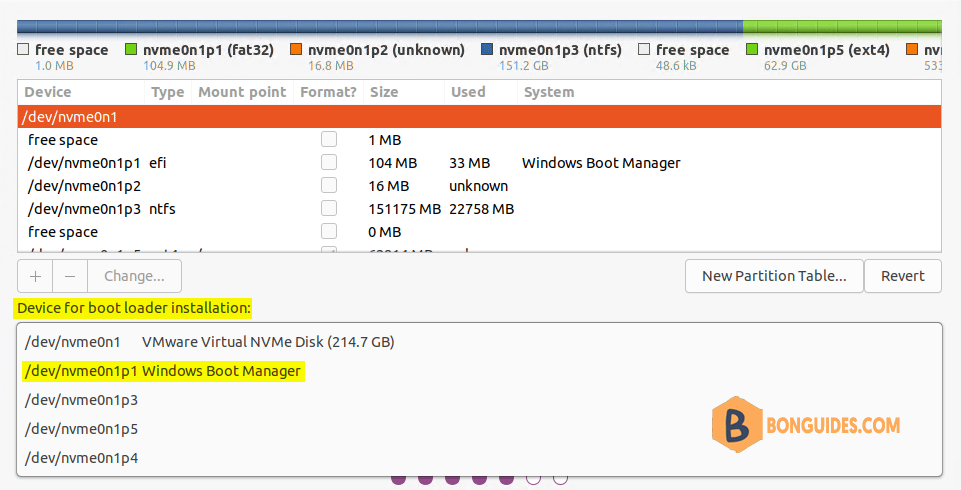Select /dev/nvme0n1p4 in boot loader list

point(82,458)
